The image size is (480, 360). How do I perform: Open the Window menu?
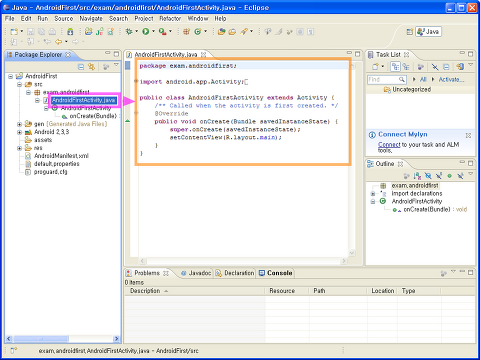pos(198,19)
